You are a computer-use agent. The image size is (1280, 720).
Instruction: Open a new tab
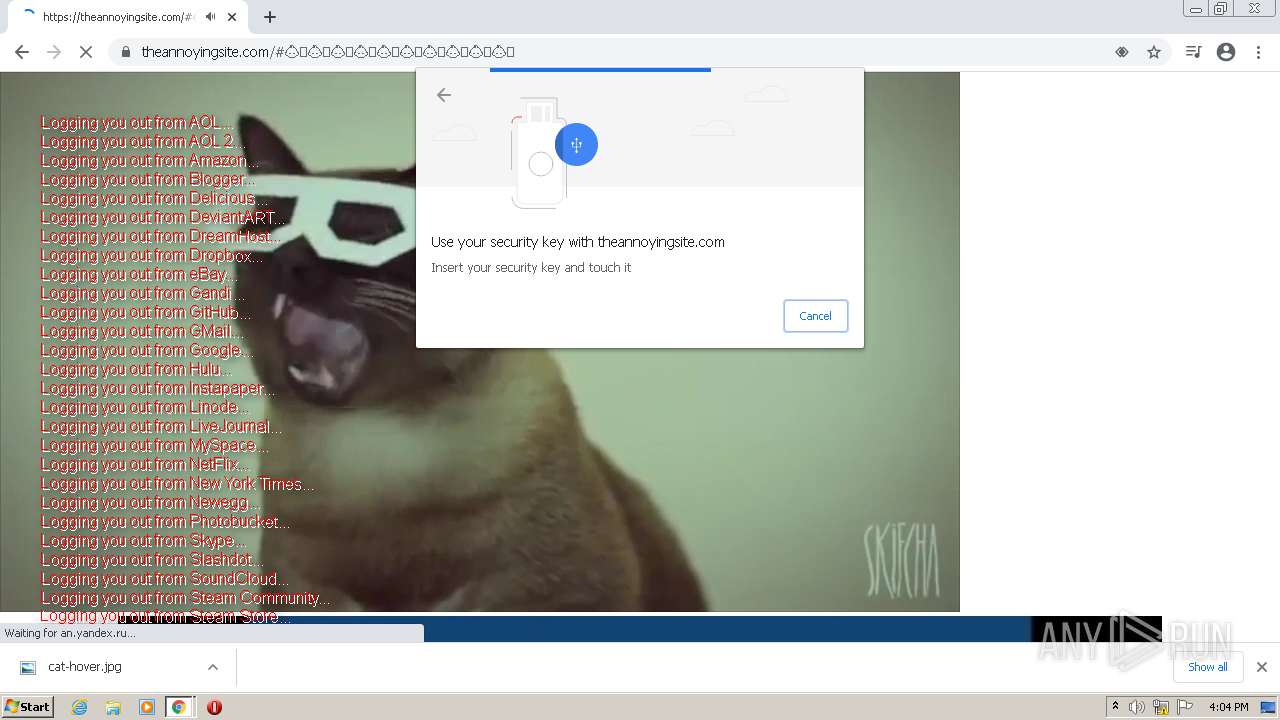point(270,17)
